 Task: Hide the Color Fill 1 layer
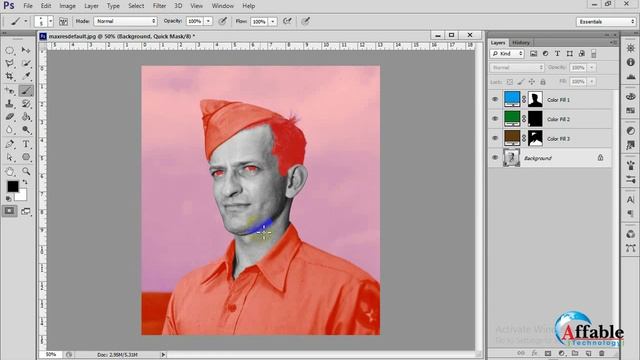pyautogui.click(x=495, y=100)
